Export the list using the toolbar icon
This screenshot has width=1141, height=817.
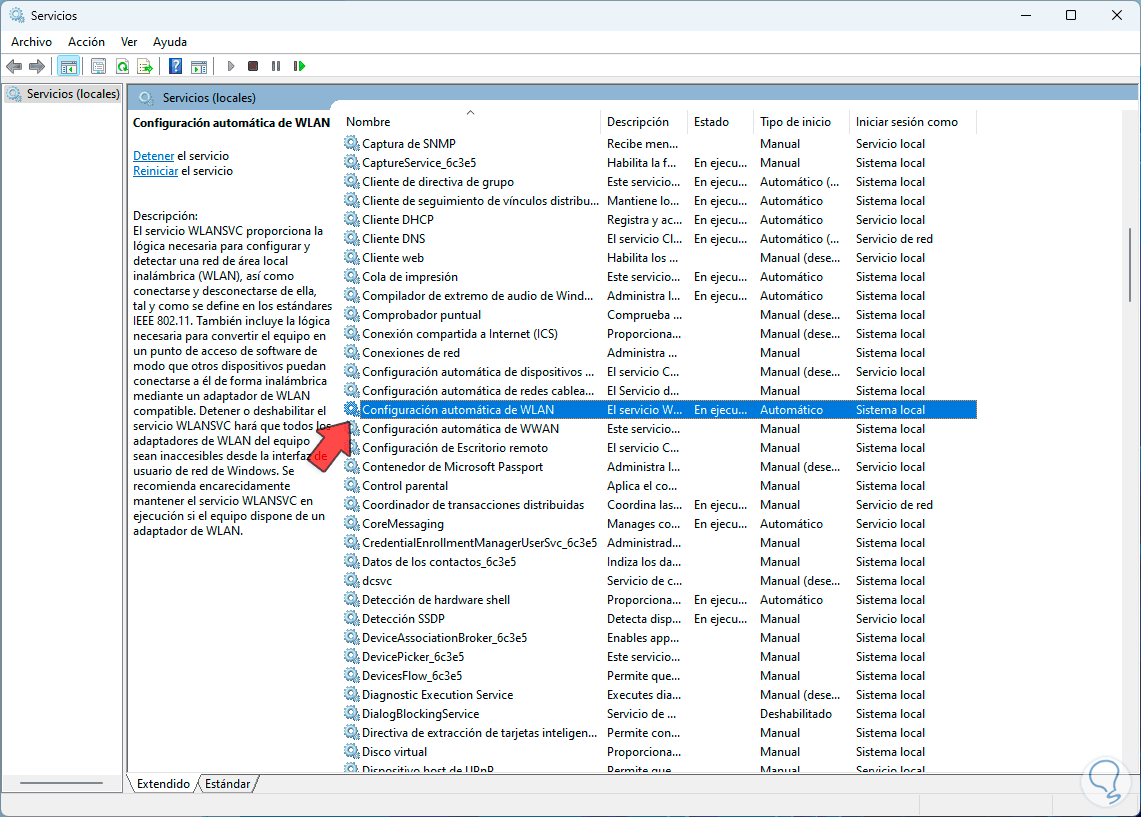[145, 66]
